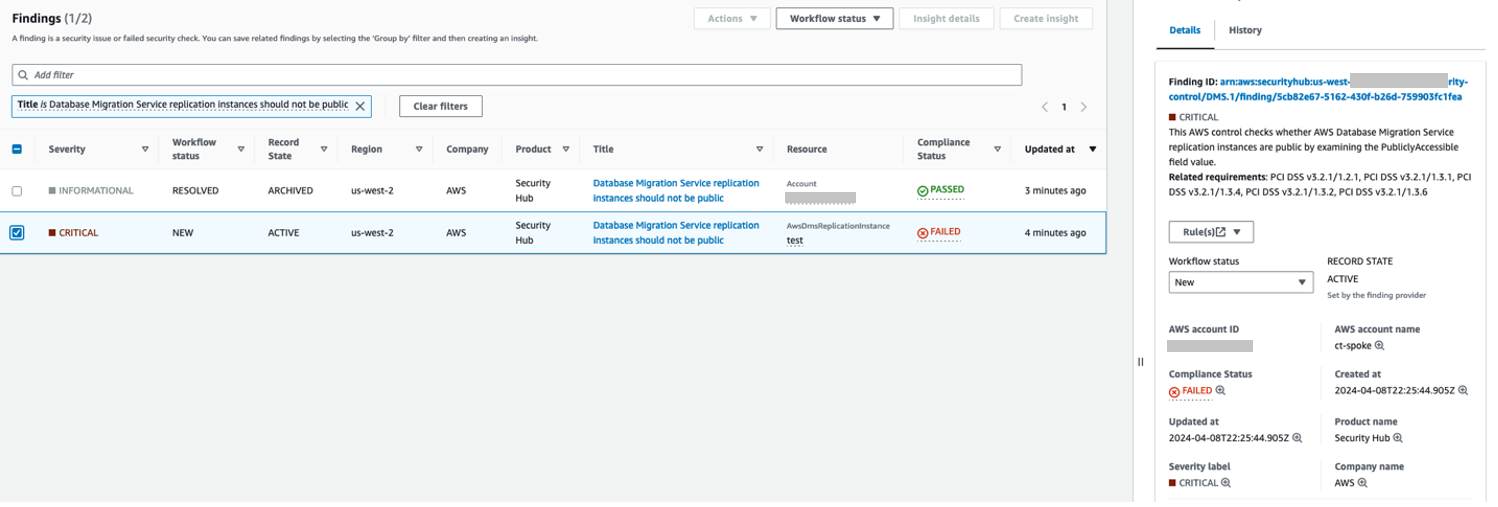Screen dimensions: 1498x507
Task: Click the panel resize handle beside details pane
Action: point(1140,362)
